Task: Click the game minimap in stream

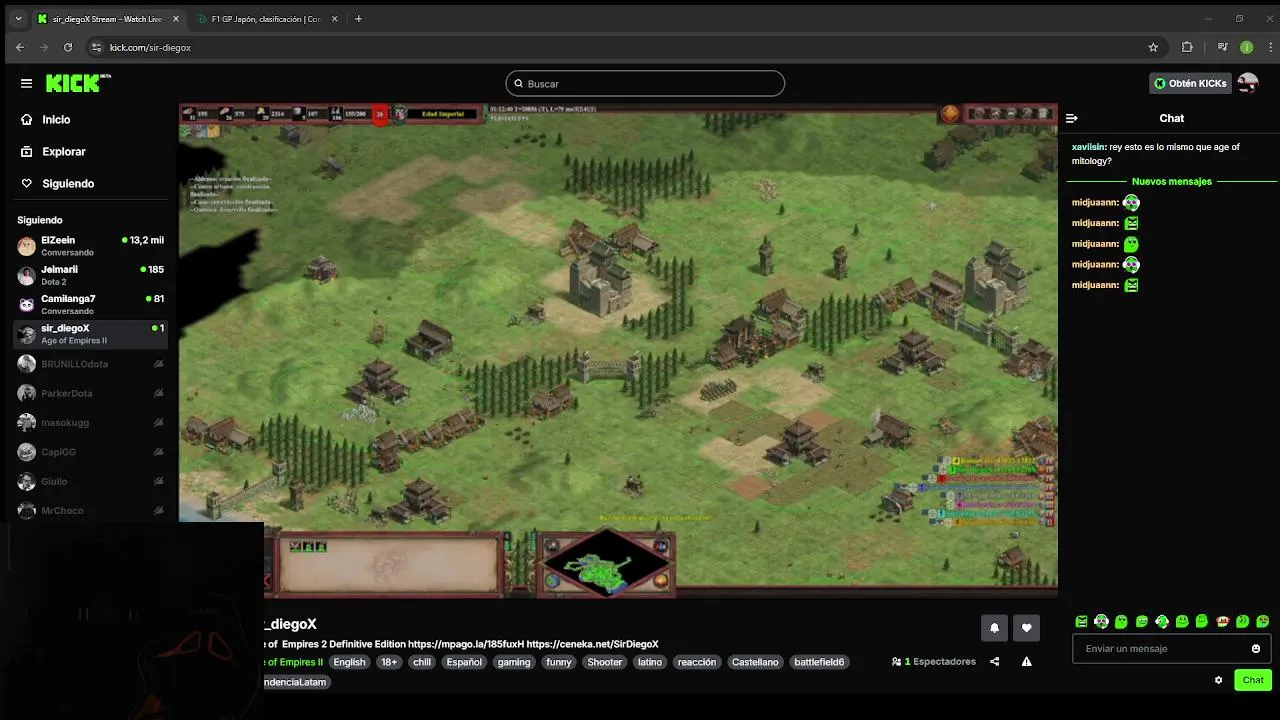Action: (x=607, y=564)
